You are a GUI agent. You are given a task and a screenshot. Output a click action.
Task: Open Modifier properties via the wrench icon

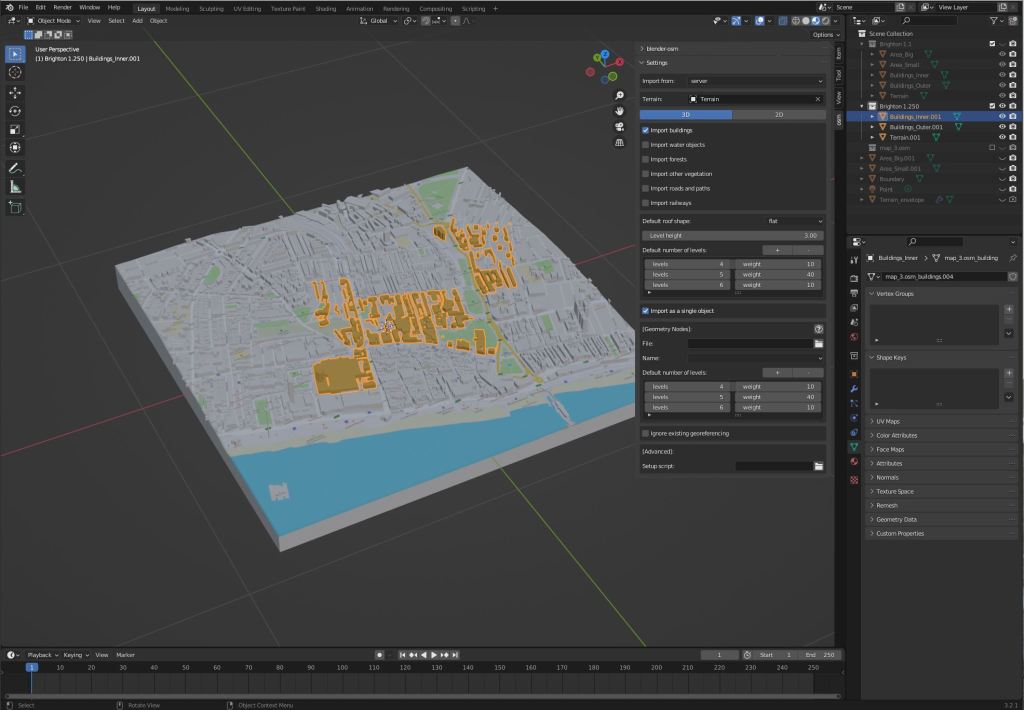click(853, 388)
